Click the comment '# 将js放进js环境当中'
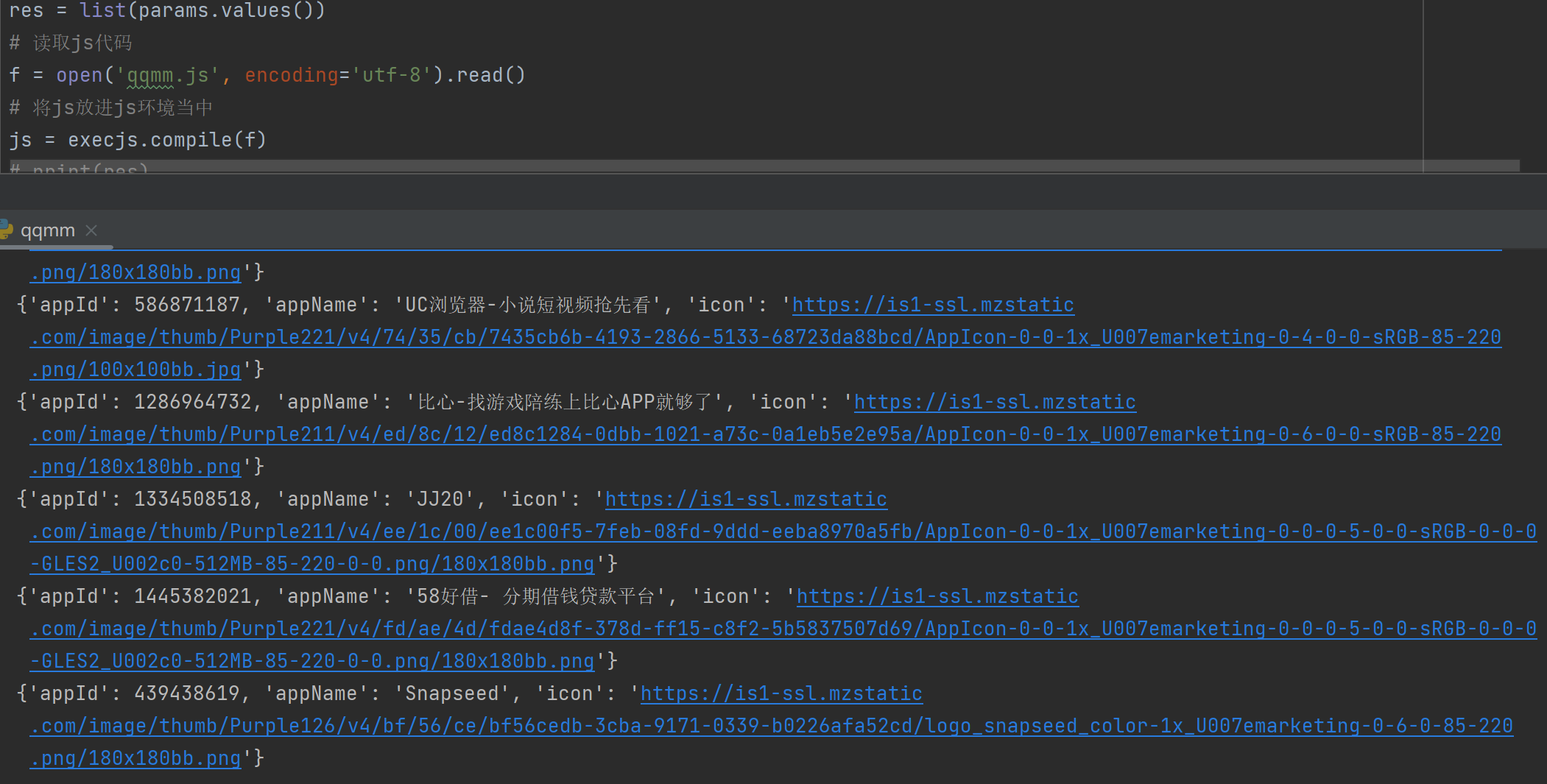 (x=111, y=107)
